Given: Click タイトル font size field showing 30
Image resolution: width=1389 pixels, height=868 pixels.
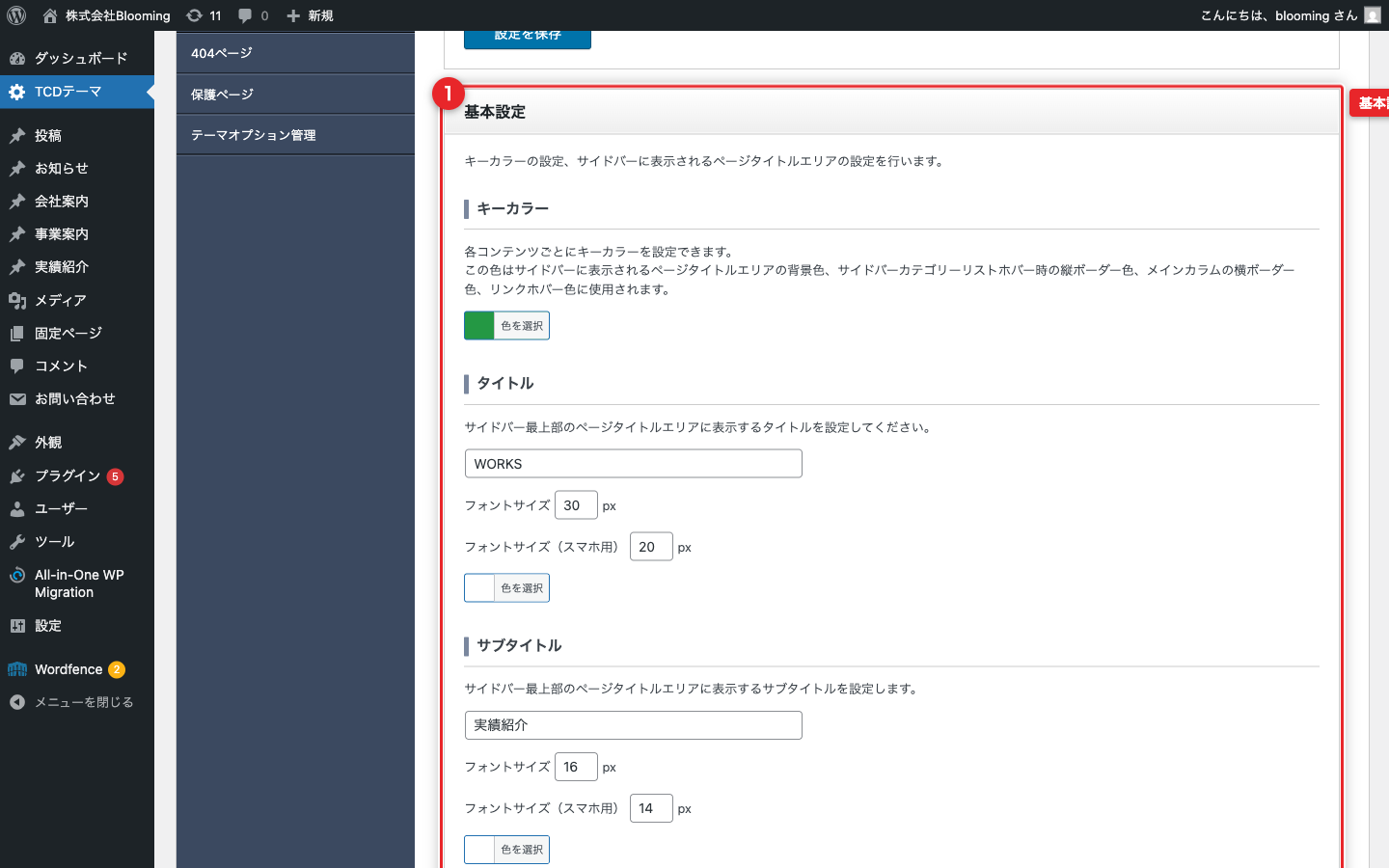Looking at the screenshot, I should point(576,505).
